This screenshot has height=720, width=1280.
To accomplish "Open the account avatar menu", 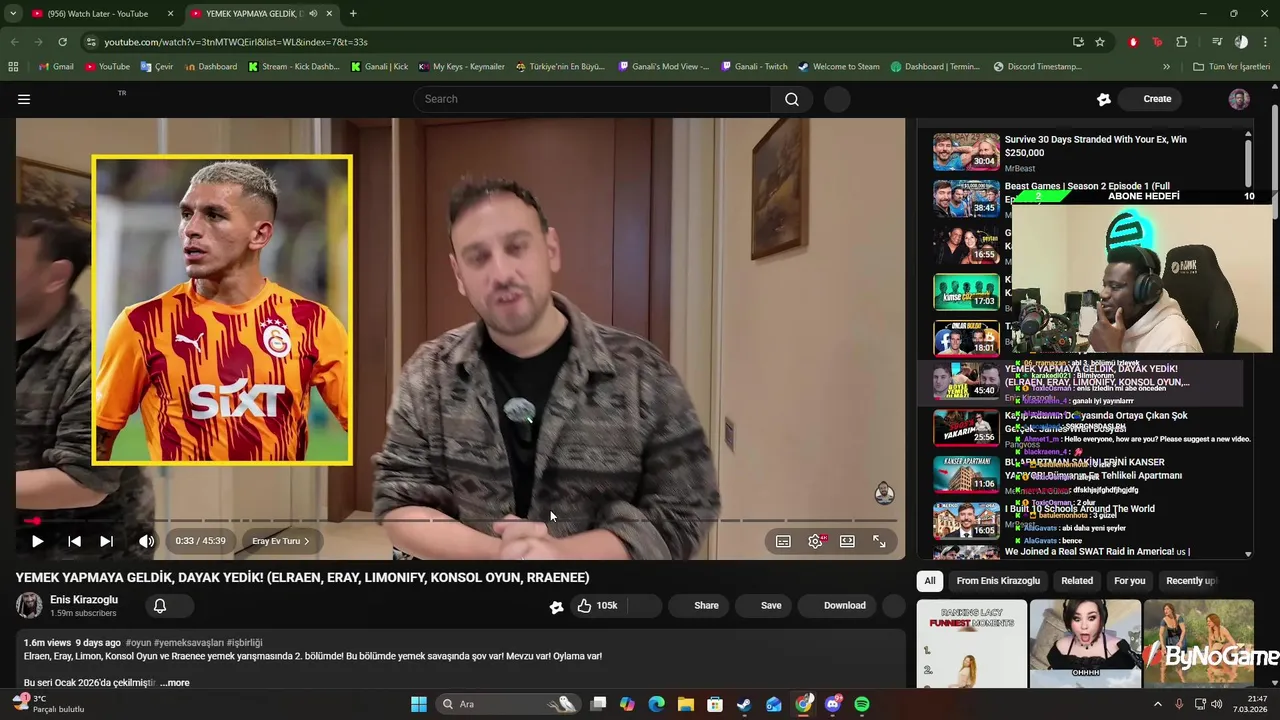I will click(x=1239, y=99).
